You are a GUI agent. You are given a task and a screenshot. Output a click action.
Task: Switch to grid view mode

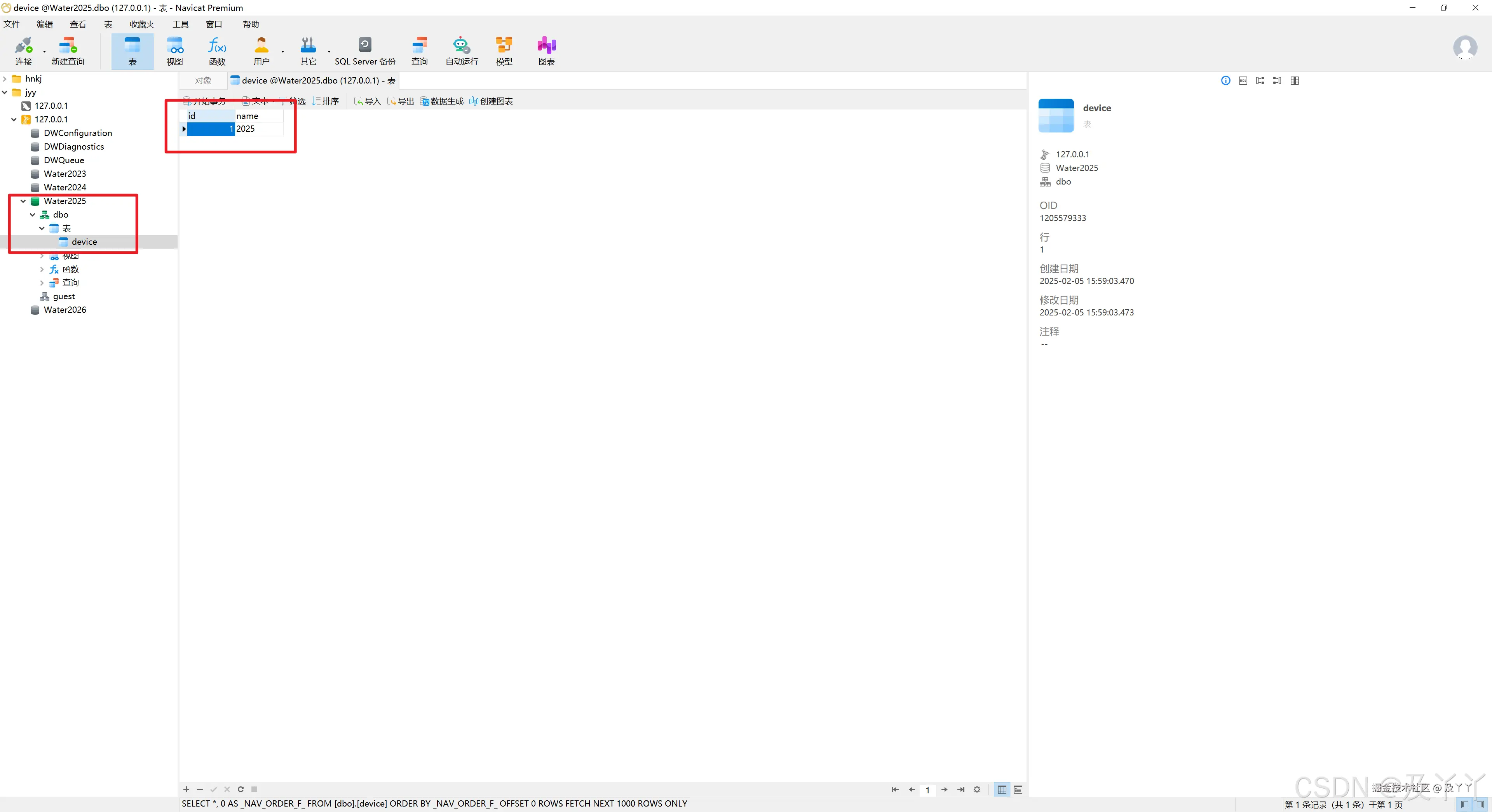1001,789
